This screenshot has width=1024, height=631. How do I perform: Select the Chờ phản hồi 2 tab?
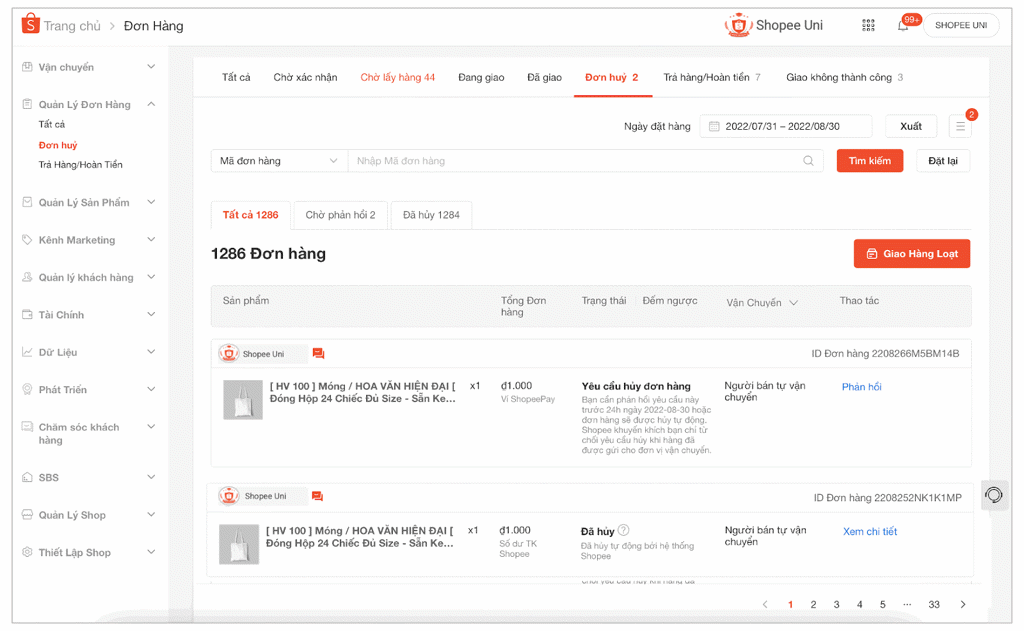pyautogui.click(x=340, y=215)
